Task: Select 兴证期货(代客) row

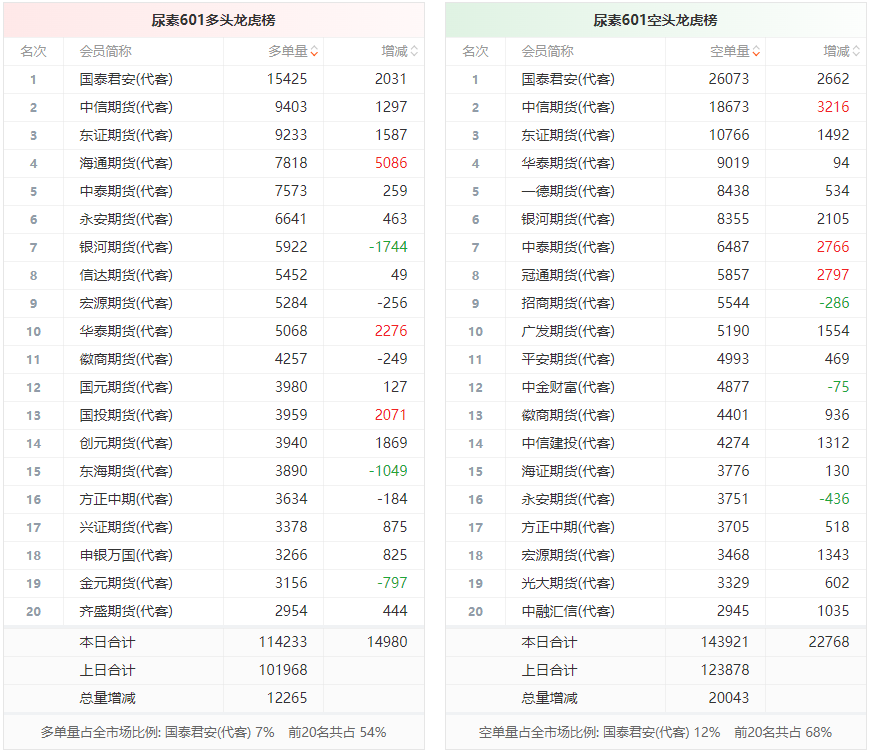Action: point(214,527)
